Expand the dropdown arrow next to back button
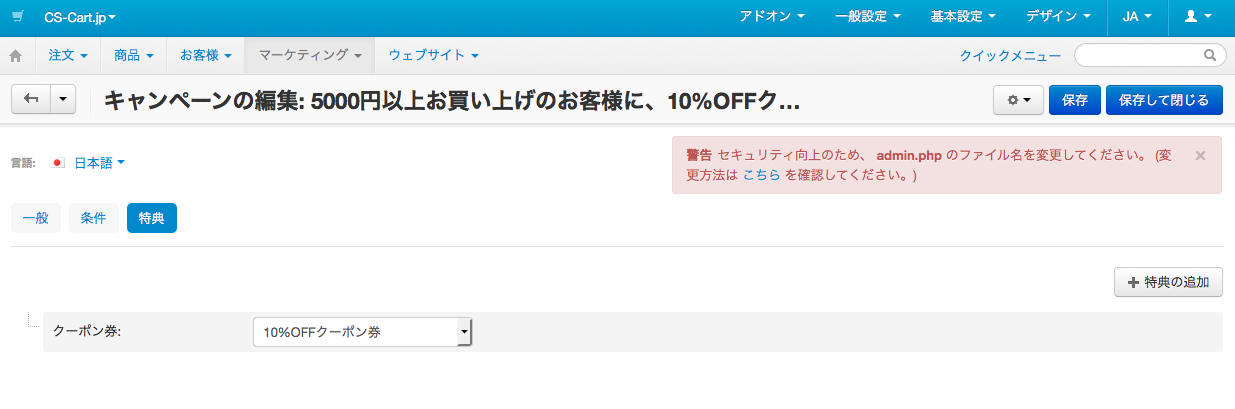Image resolution: width=1235 pixels, height=409 pixels. click(x=63, y=99)
